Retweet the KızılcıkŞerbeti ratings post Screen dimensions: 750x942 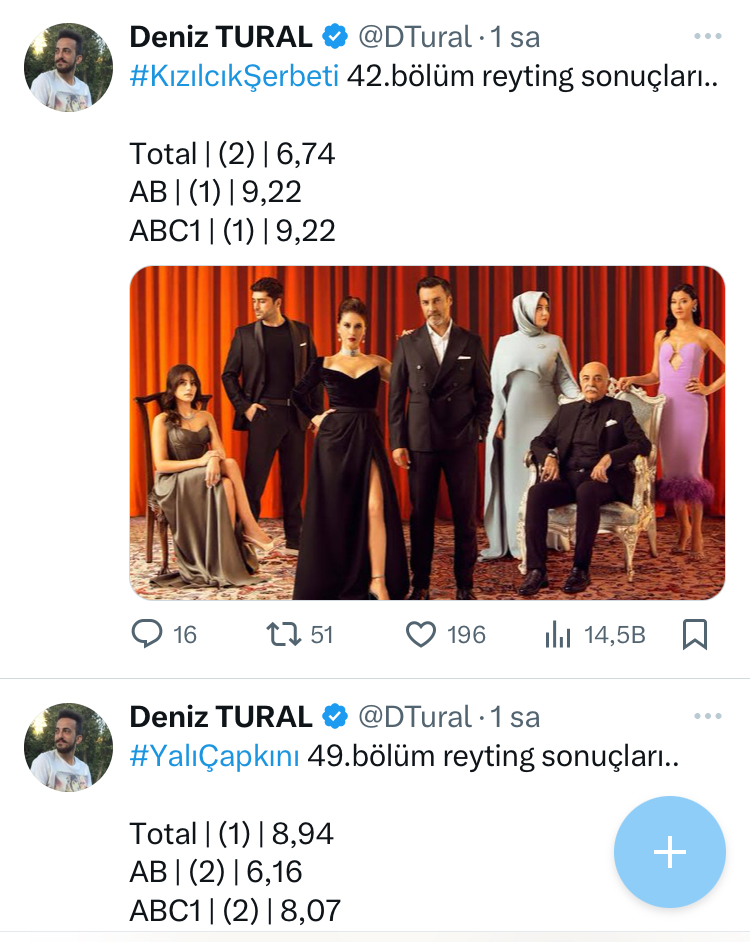click(x=286, y=634)
